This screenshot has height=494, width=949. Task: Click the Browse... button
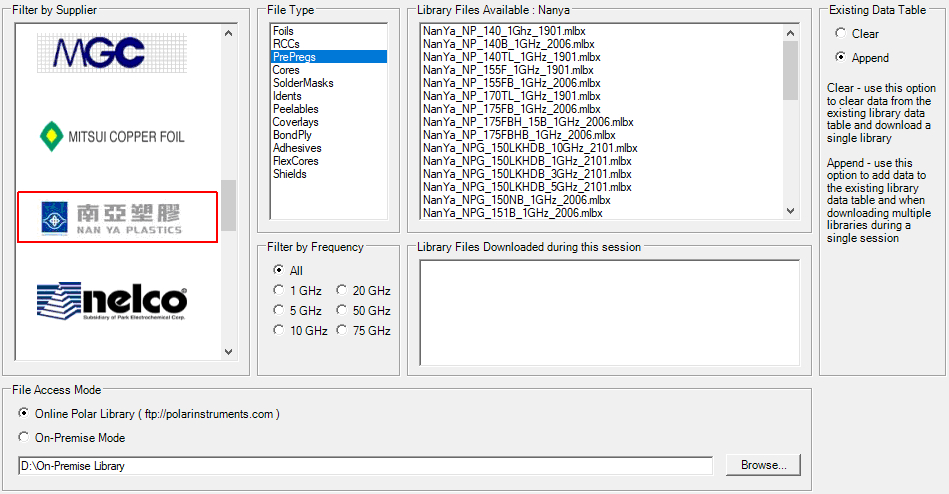763,465
